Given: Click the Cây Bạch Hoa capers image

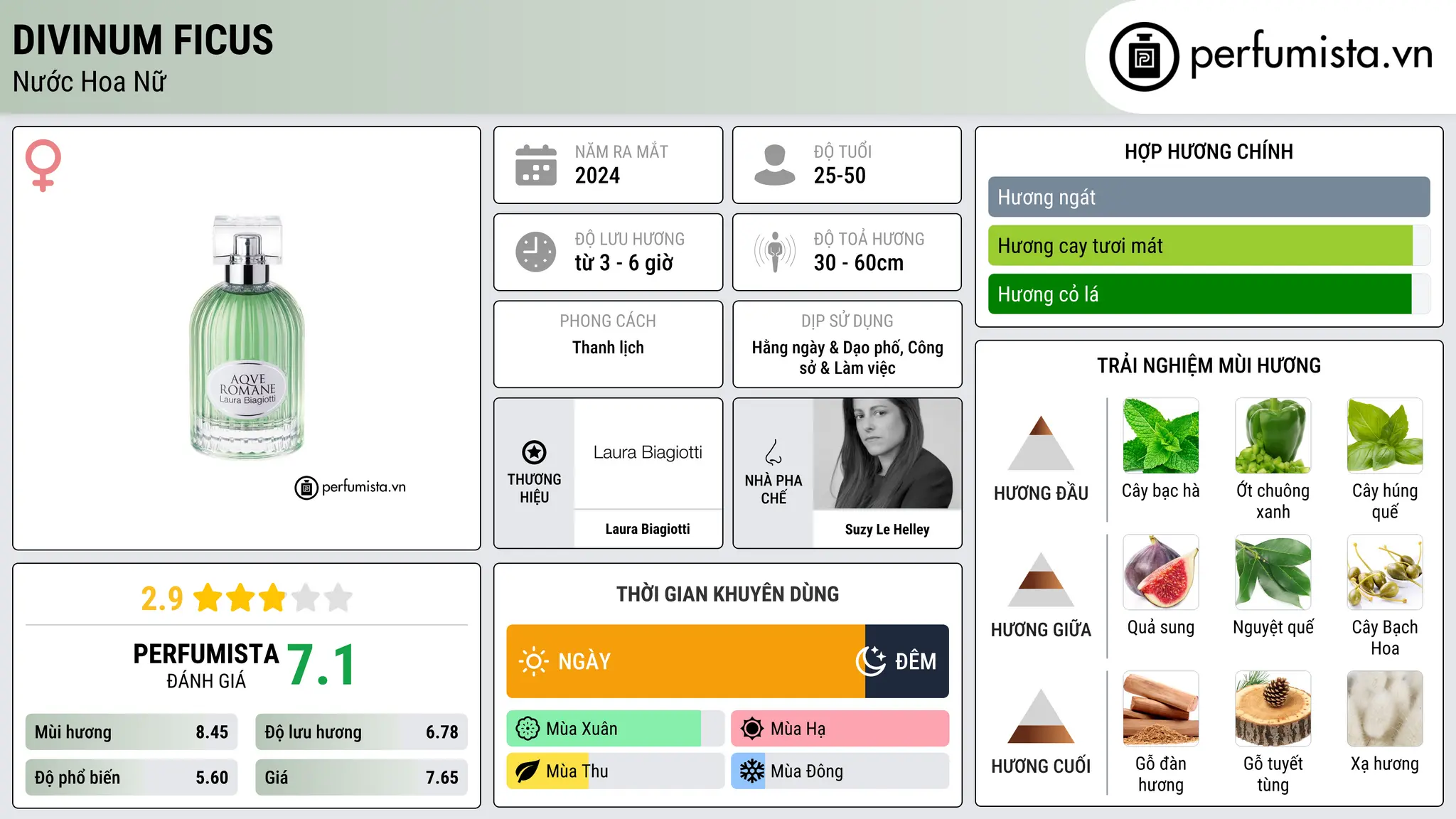Looking at the screenshot, I should pyautogui.click(x=1385, y=572).
